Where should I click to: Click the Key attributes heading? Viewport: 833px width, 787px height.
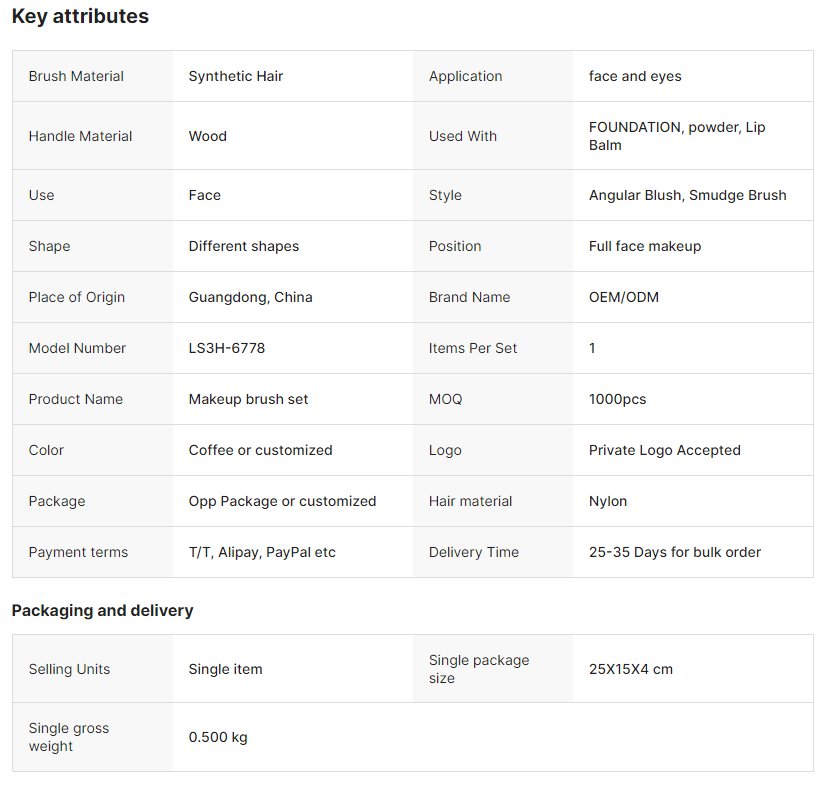[80, 17]
